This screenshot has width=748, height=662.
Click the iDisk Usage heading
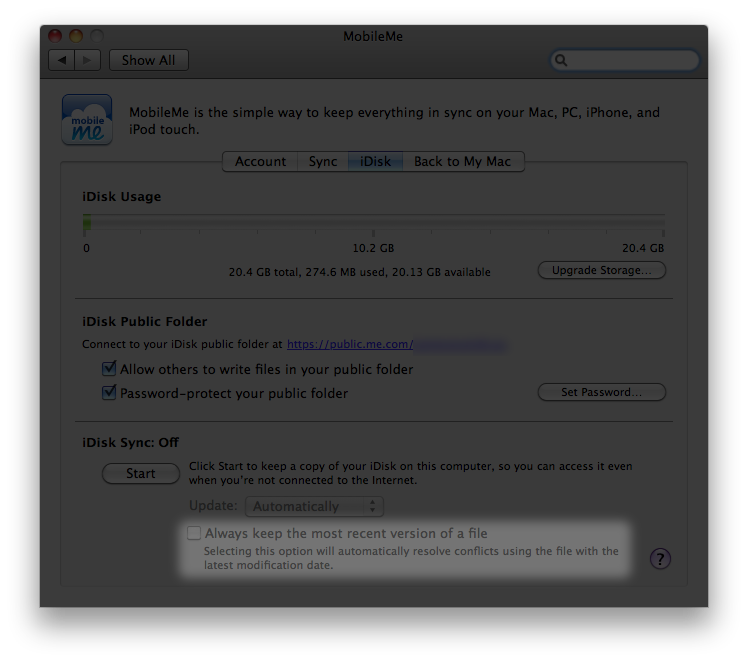(x=122, y=197)
